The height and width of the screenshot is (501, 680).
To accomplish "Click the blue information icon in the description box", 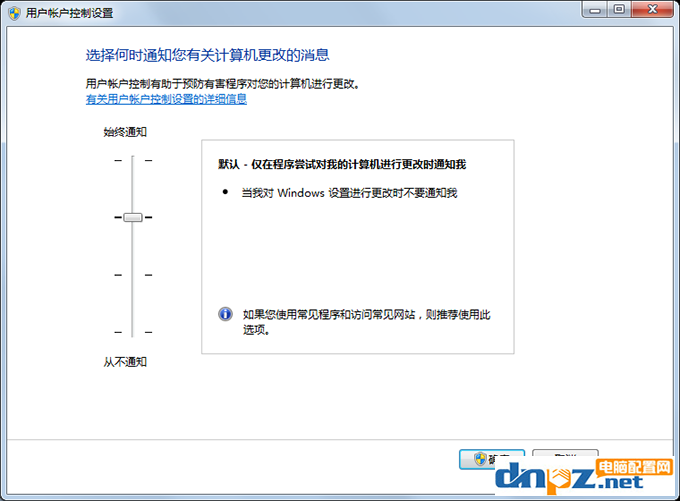I will [x=225, y=314].
